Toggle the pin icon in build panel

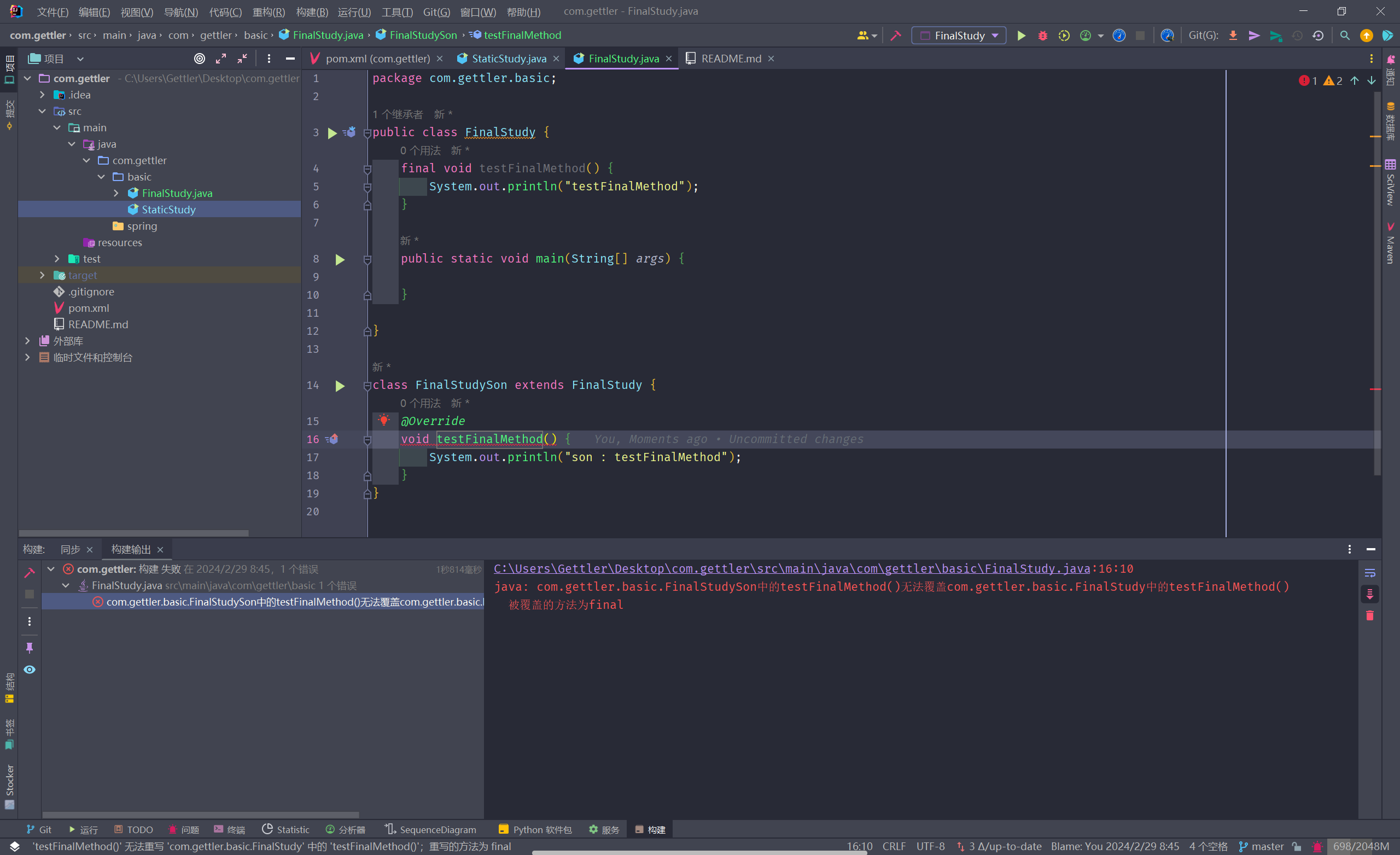click(30, 648)
